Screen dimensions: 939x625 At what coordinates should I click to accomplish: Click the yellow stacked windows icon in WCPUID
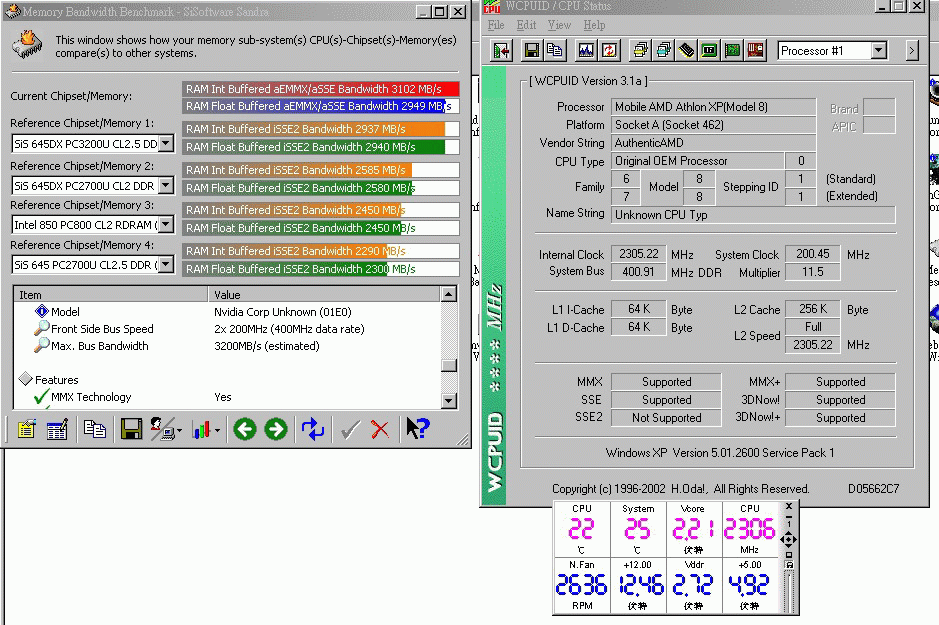coord(641,51)
